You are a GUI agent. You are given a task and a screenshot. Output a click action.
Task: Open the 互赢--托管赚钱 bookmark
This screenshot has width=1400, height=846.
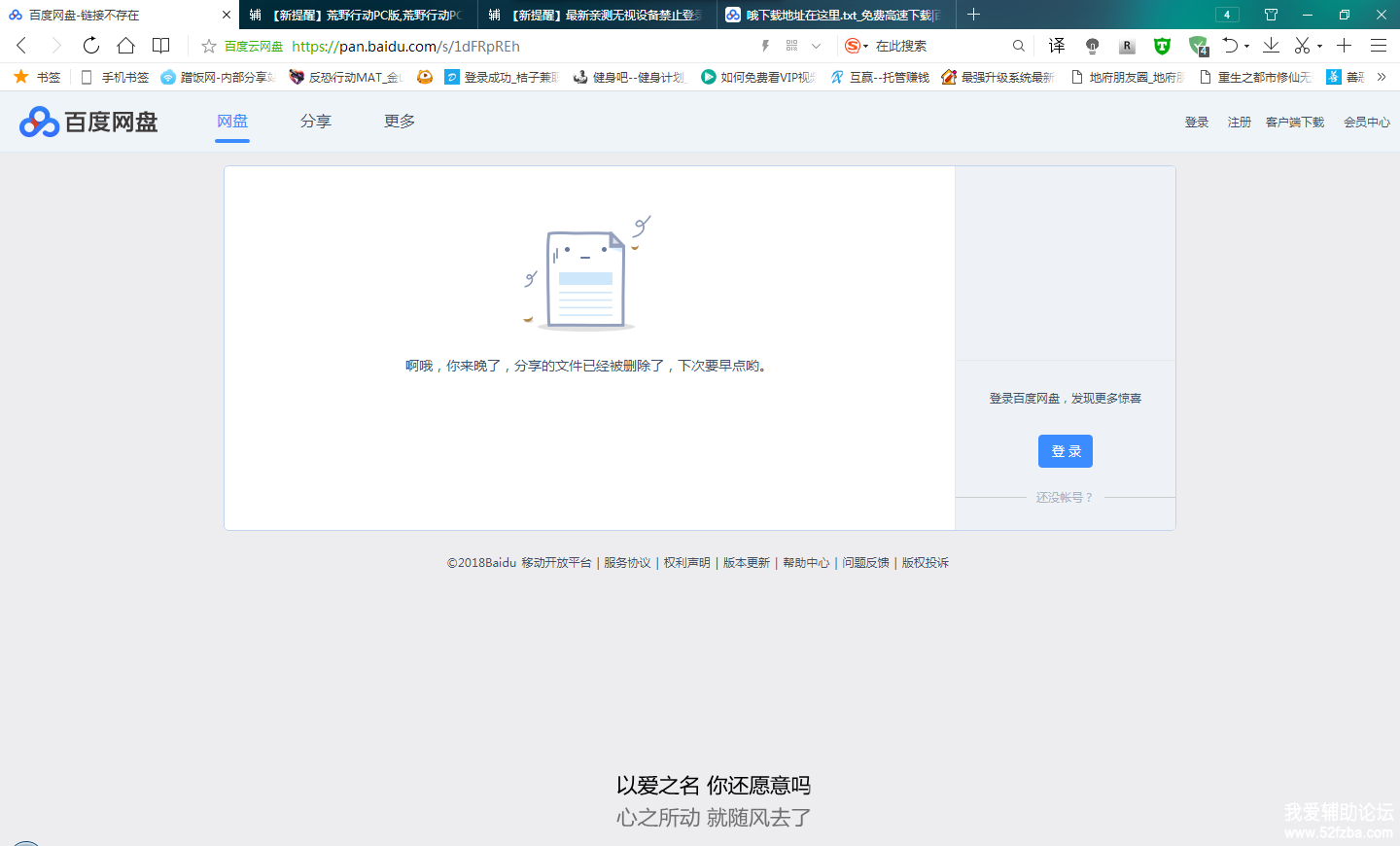pyautogui.click(x=880, y=77)
